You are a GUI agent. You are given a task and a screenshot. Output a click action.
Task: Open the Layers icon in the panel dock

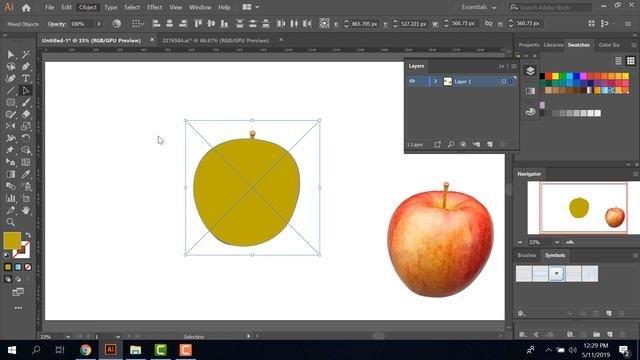coord(530,71)
